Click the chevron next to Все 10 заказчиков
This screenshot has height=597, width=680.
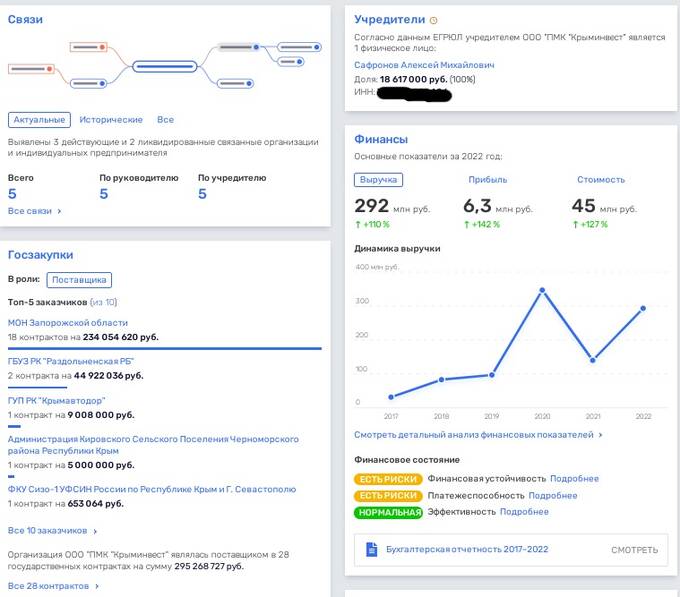point(95,531)
